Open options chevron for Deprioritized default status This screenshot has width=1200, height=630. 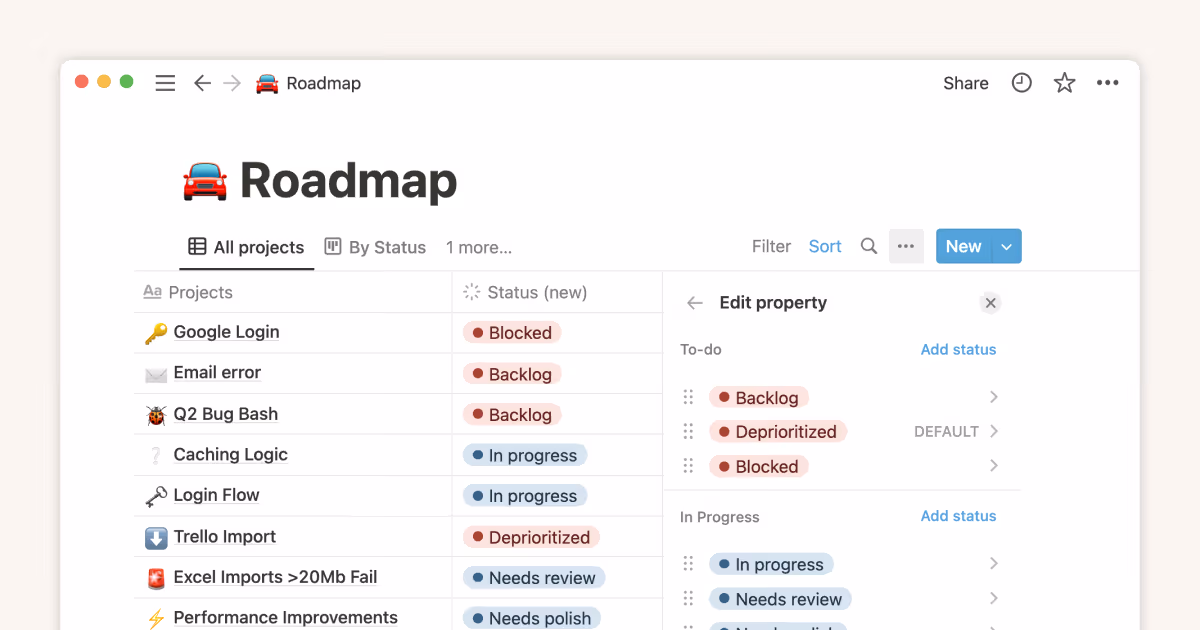[993, 431]
